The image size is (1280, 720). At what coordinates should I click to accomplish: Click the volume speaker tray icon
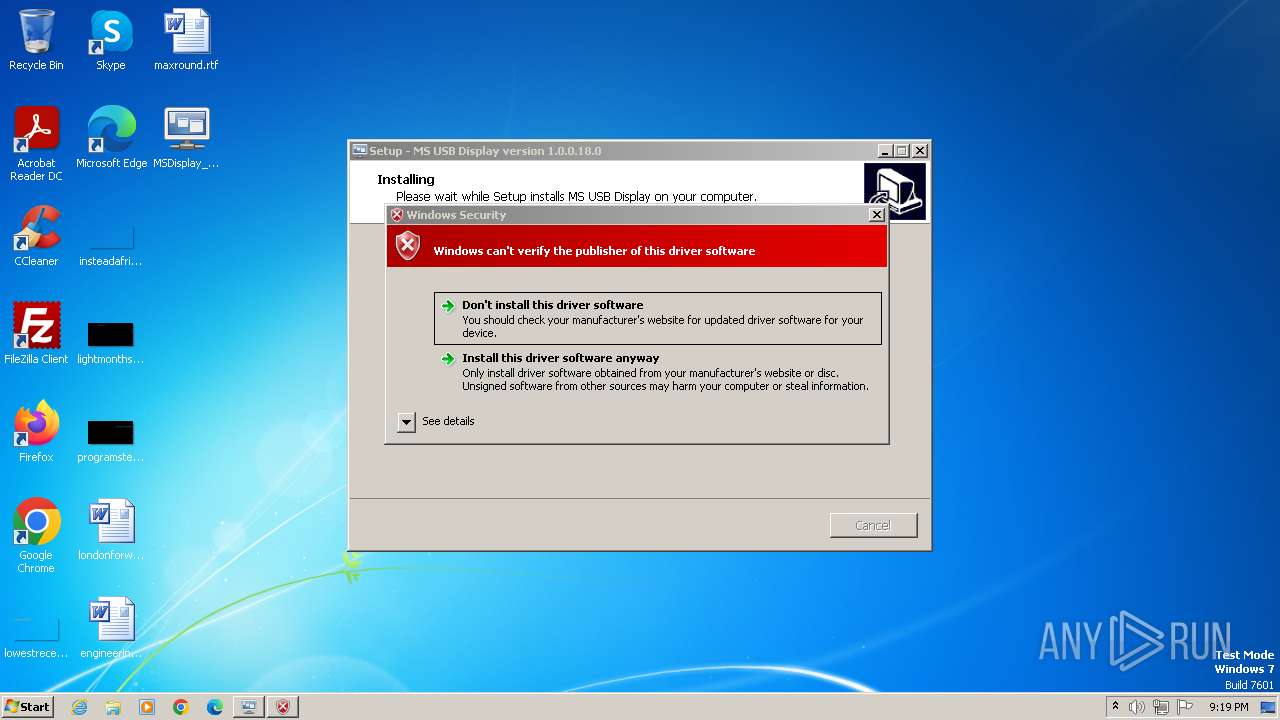tap(1137, 707)
